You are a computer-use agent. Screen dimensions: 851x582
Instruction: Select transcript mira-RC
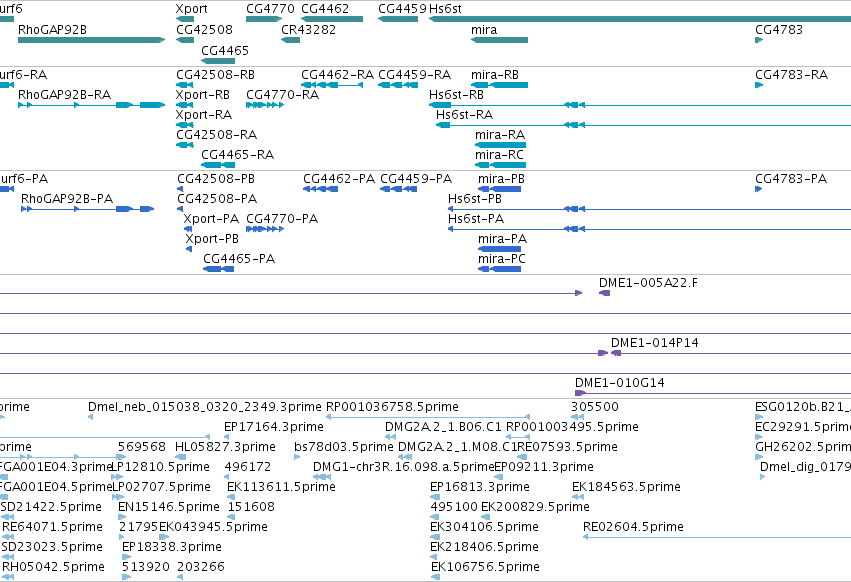500,165
